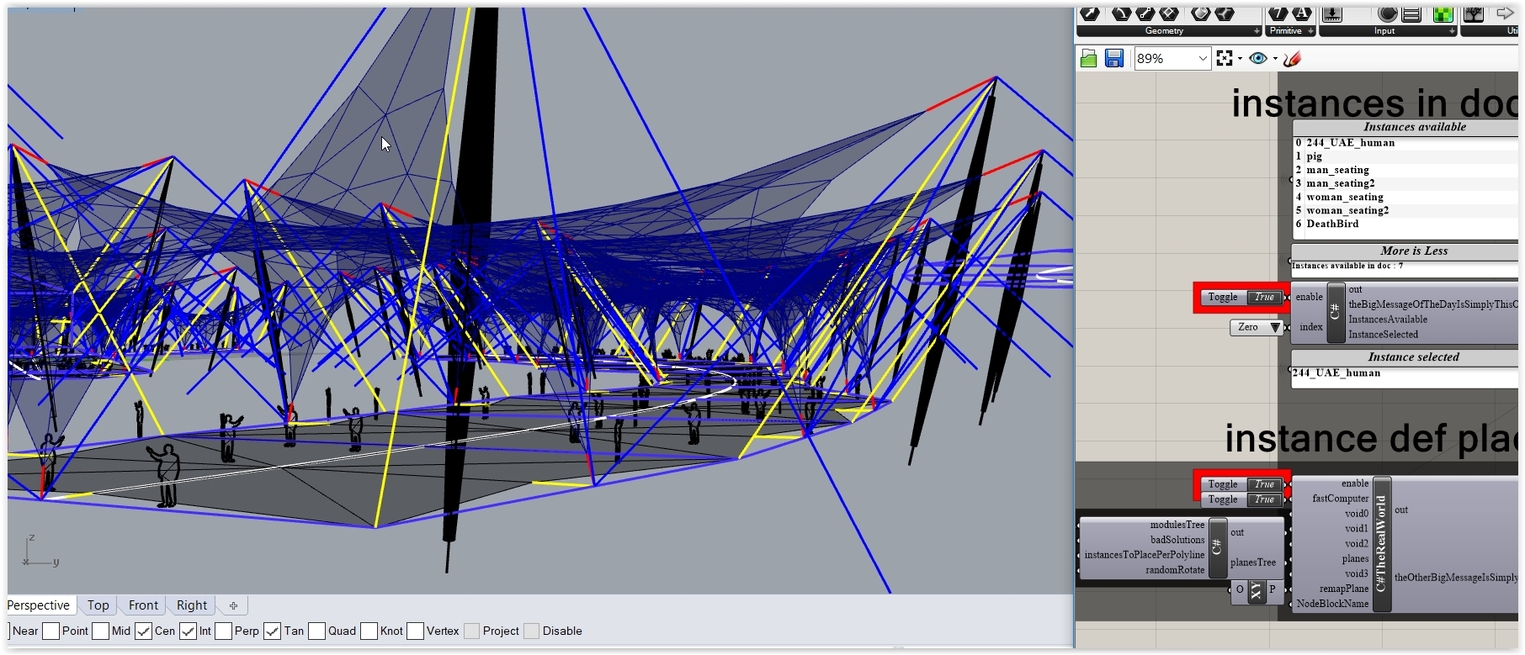Screen dimensions: 1525x655
Task: Save the Grasshopper document with the floppy icon
Action: (x=1114, y=58)
